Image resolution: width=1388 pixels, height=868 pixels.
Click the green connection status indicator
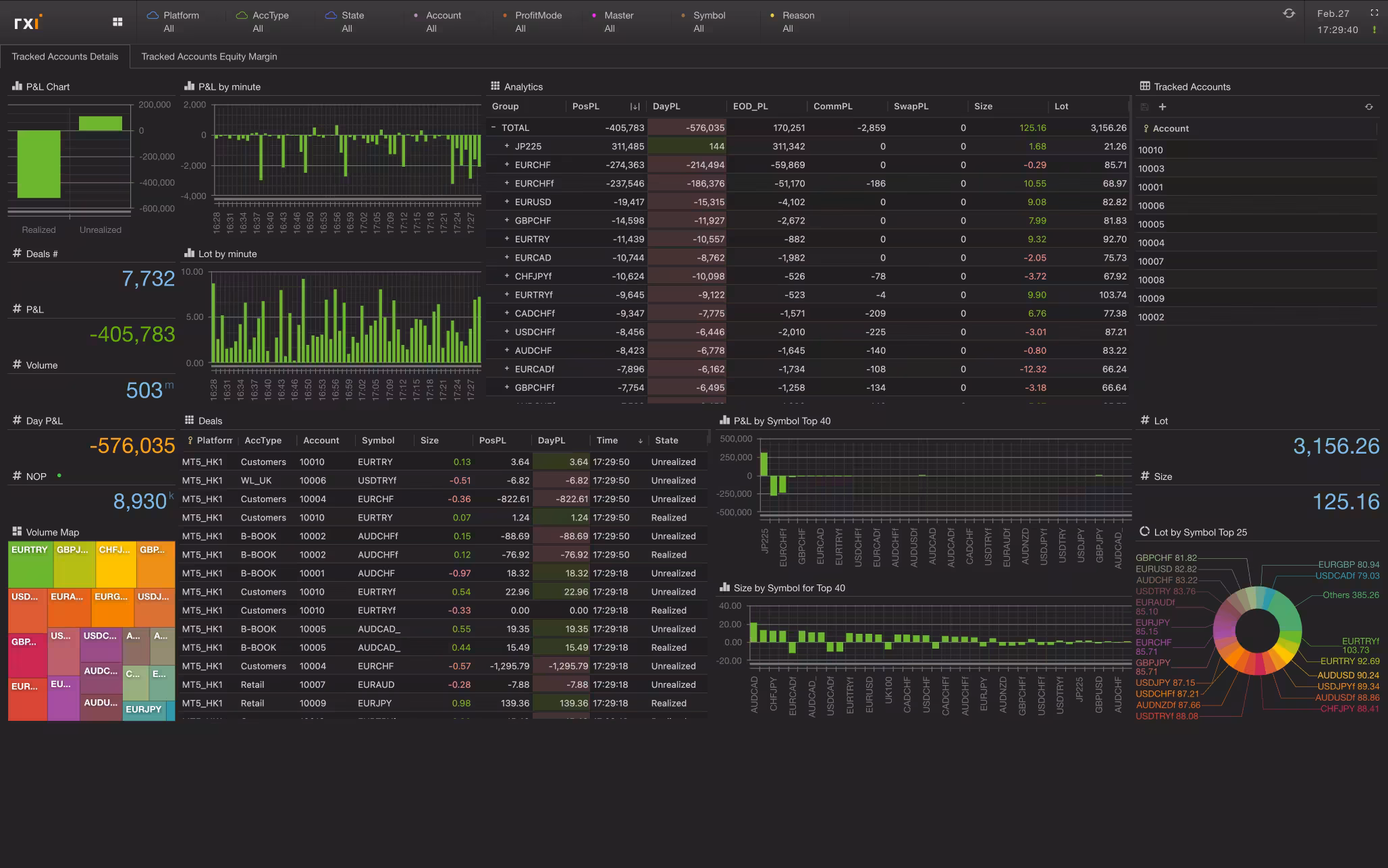click(x=1373, y=30)
